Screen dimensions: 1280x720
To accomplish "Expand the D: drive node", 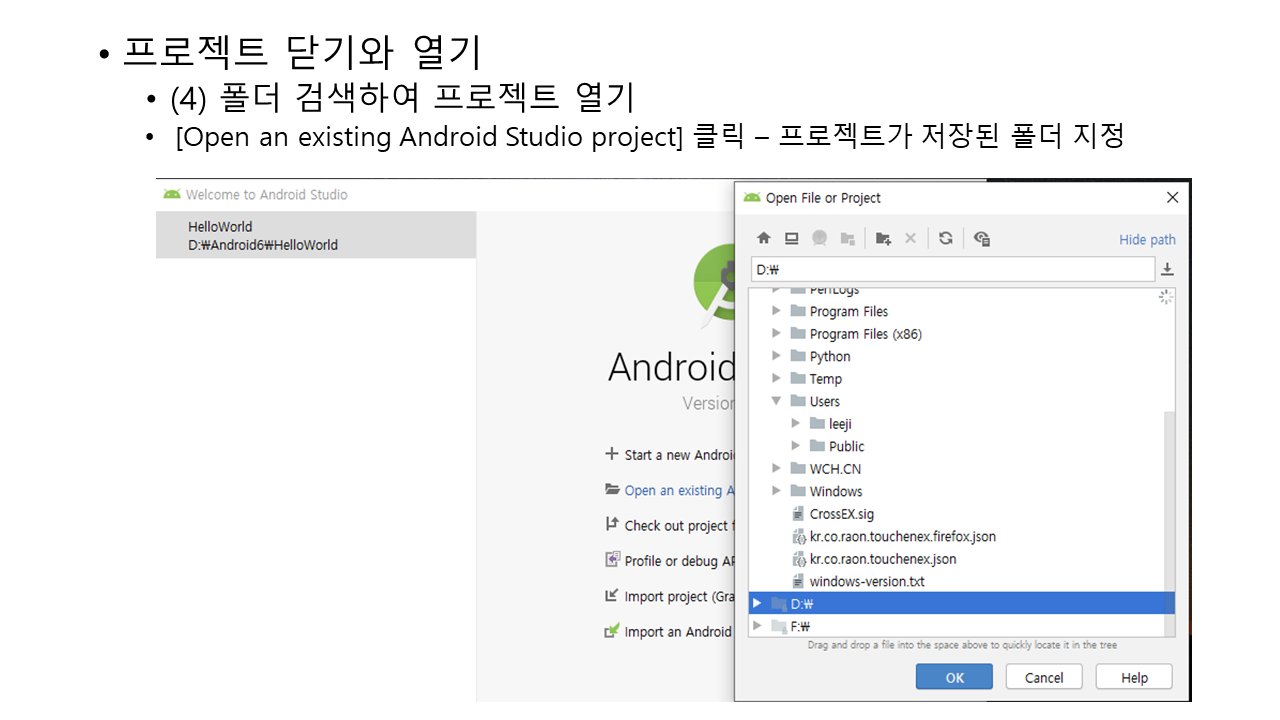I will [757, 604].
